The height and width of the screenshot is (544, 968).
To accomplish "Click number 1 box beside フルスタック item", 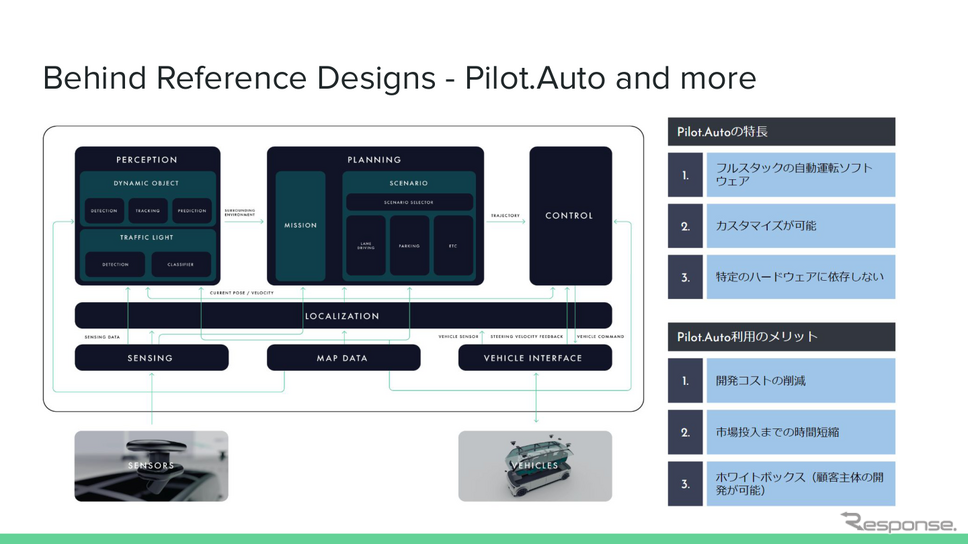I will point(685,175).
